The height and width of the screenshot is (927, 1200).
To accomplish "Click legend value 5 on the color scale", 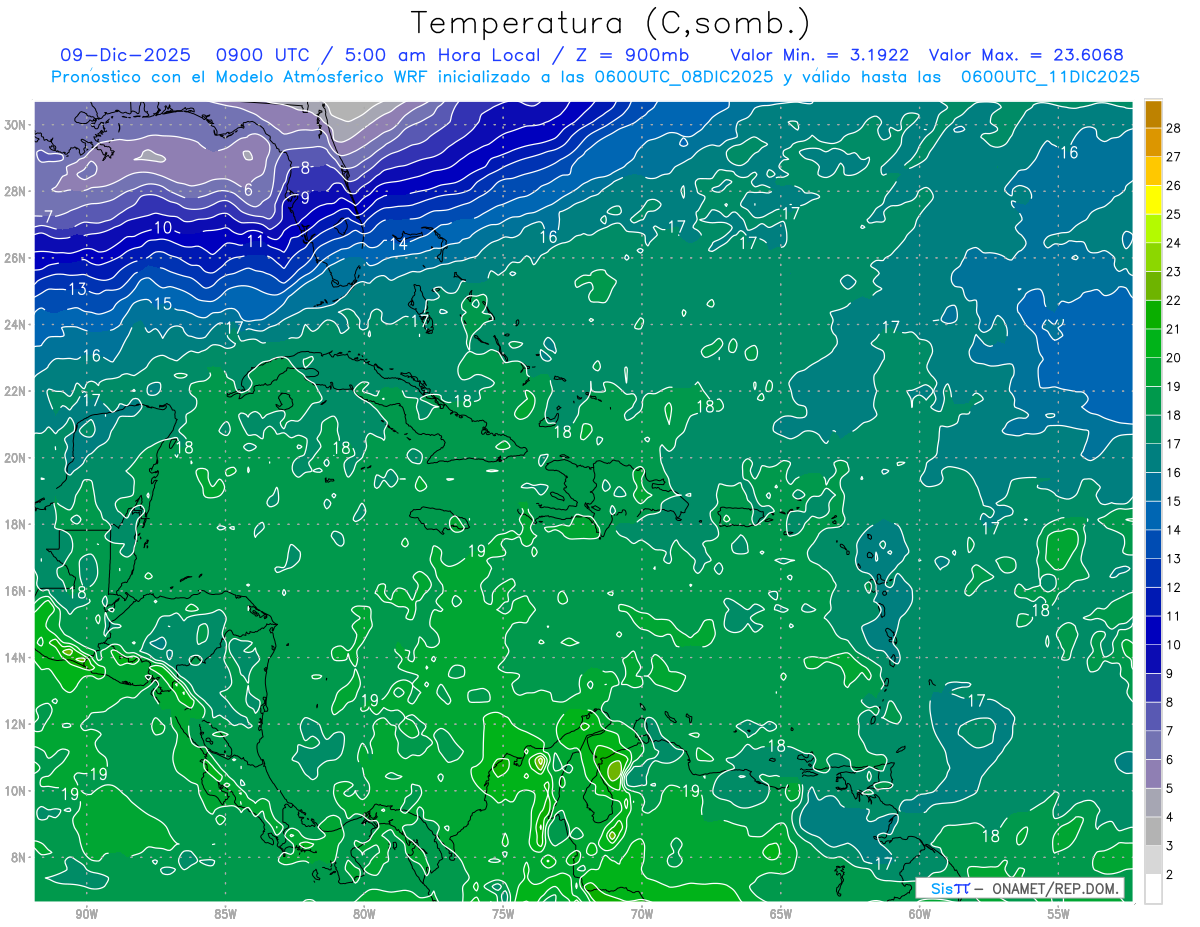I will click(x=1170, y=788).
